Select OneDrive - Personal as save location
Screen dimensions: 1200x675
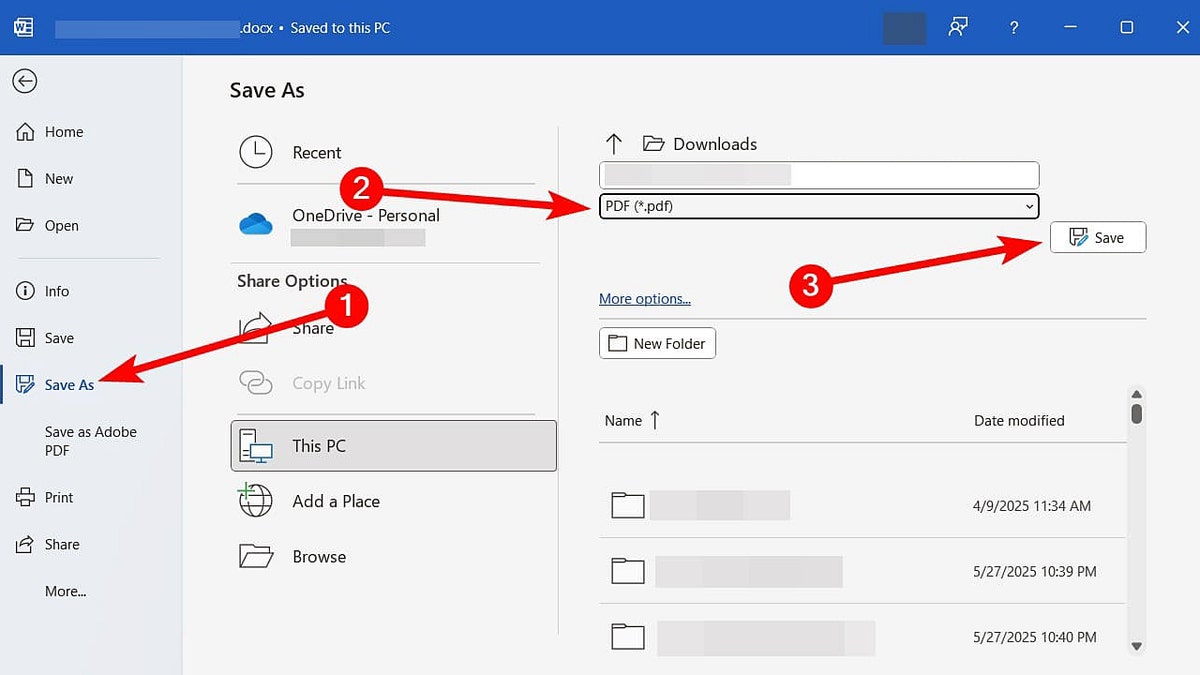tap(366, 215)
